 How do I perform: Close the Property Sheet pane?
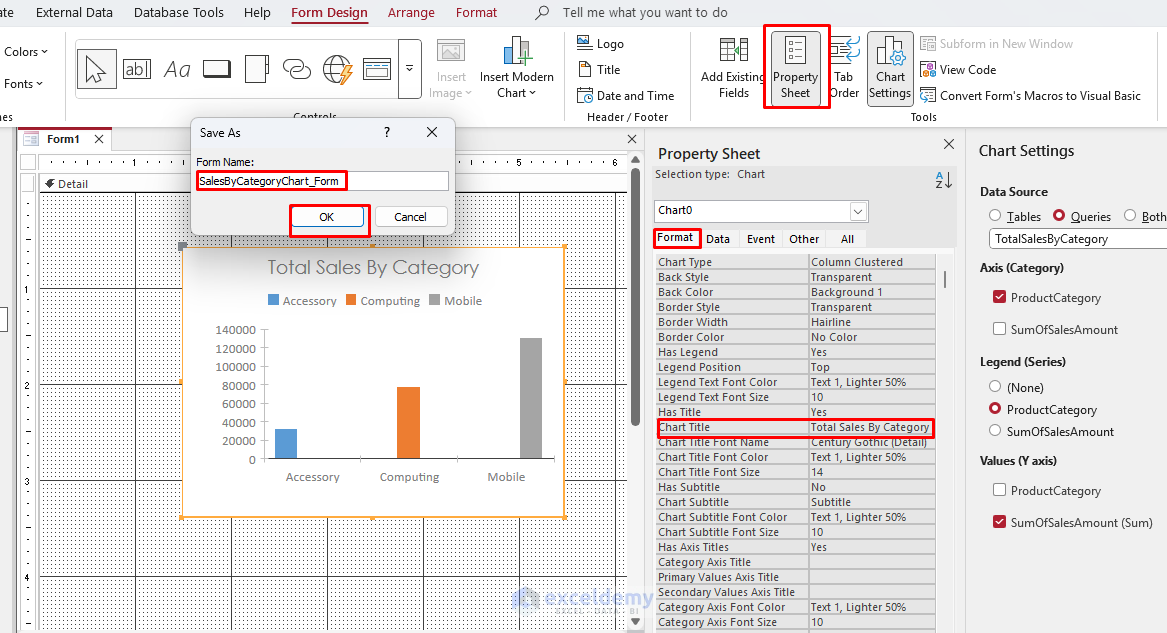coord(948,144)
